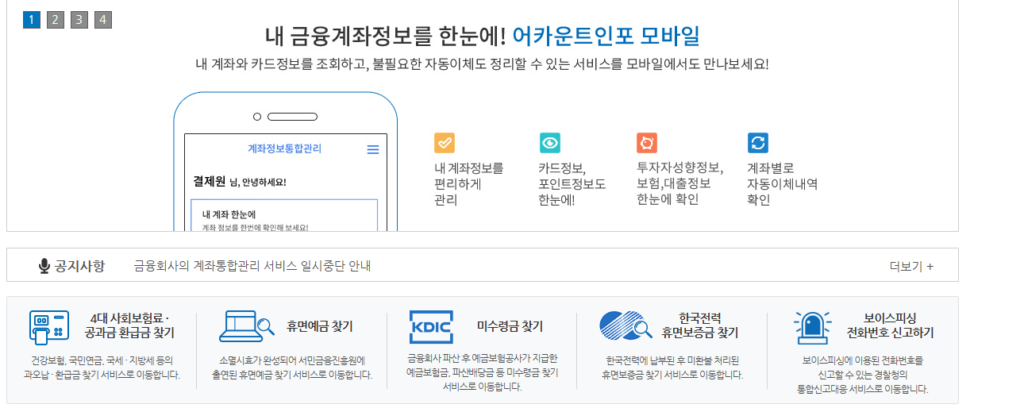Go to banner slide 4

click(103, 20)
